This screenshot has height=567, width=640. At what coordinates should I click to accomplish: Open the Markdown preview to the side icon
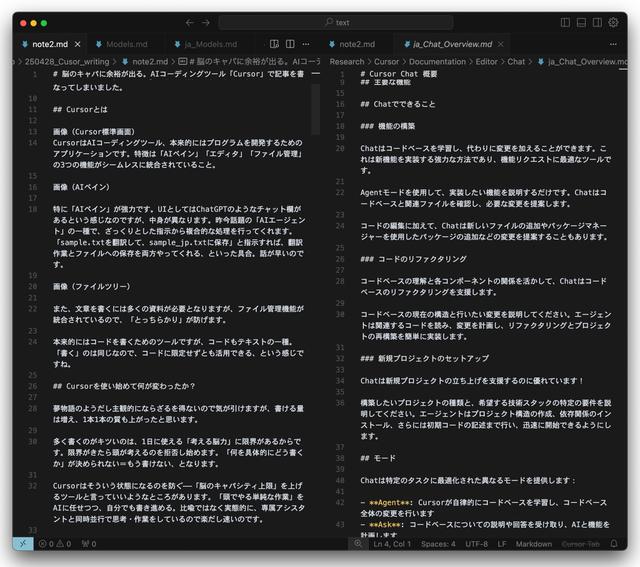274,44
